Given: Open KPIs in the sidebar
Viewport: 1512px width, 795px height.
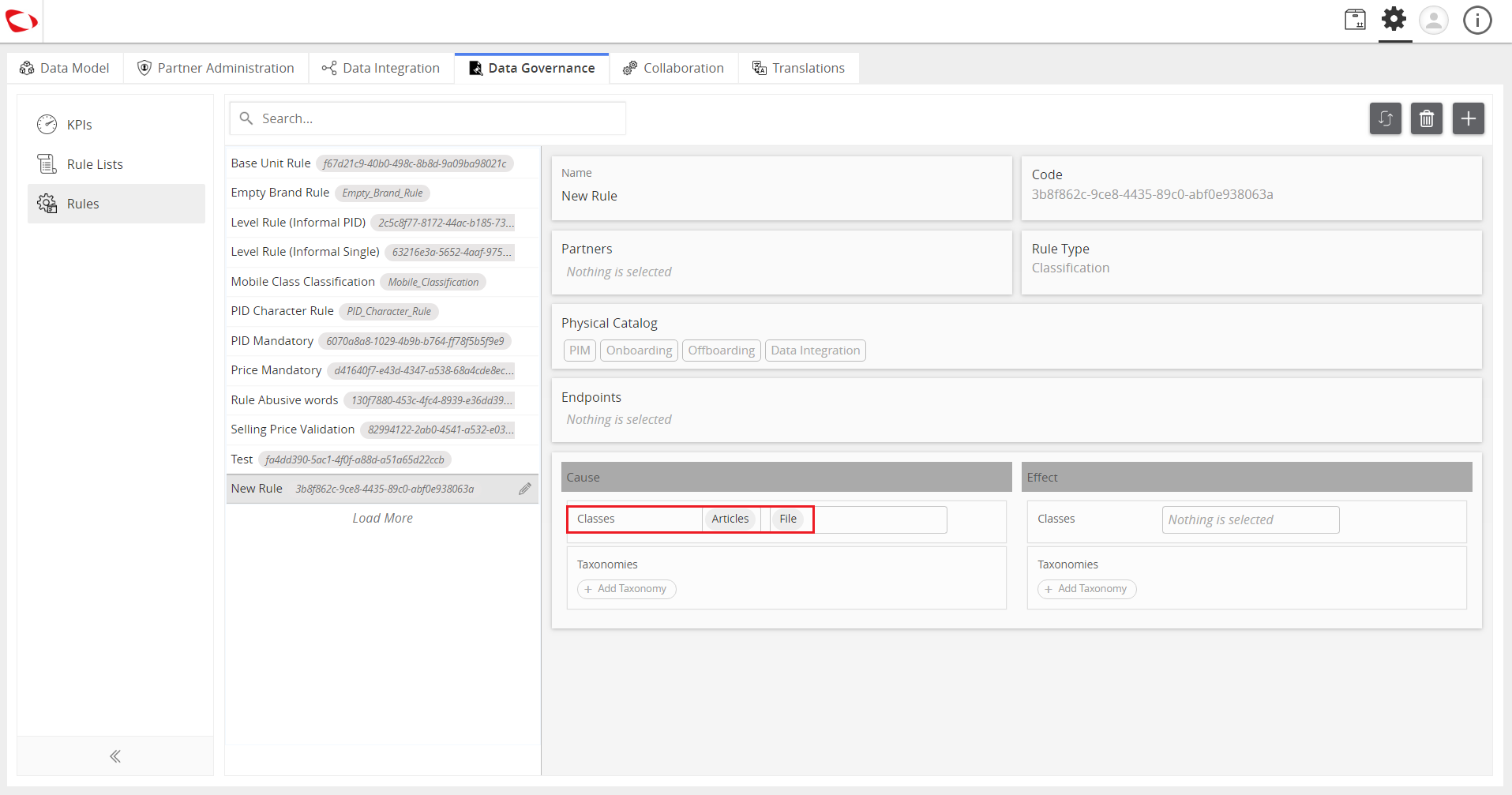Looking at the screenshot, I should tap(116, 125).
